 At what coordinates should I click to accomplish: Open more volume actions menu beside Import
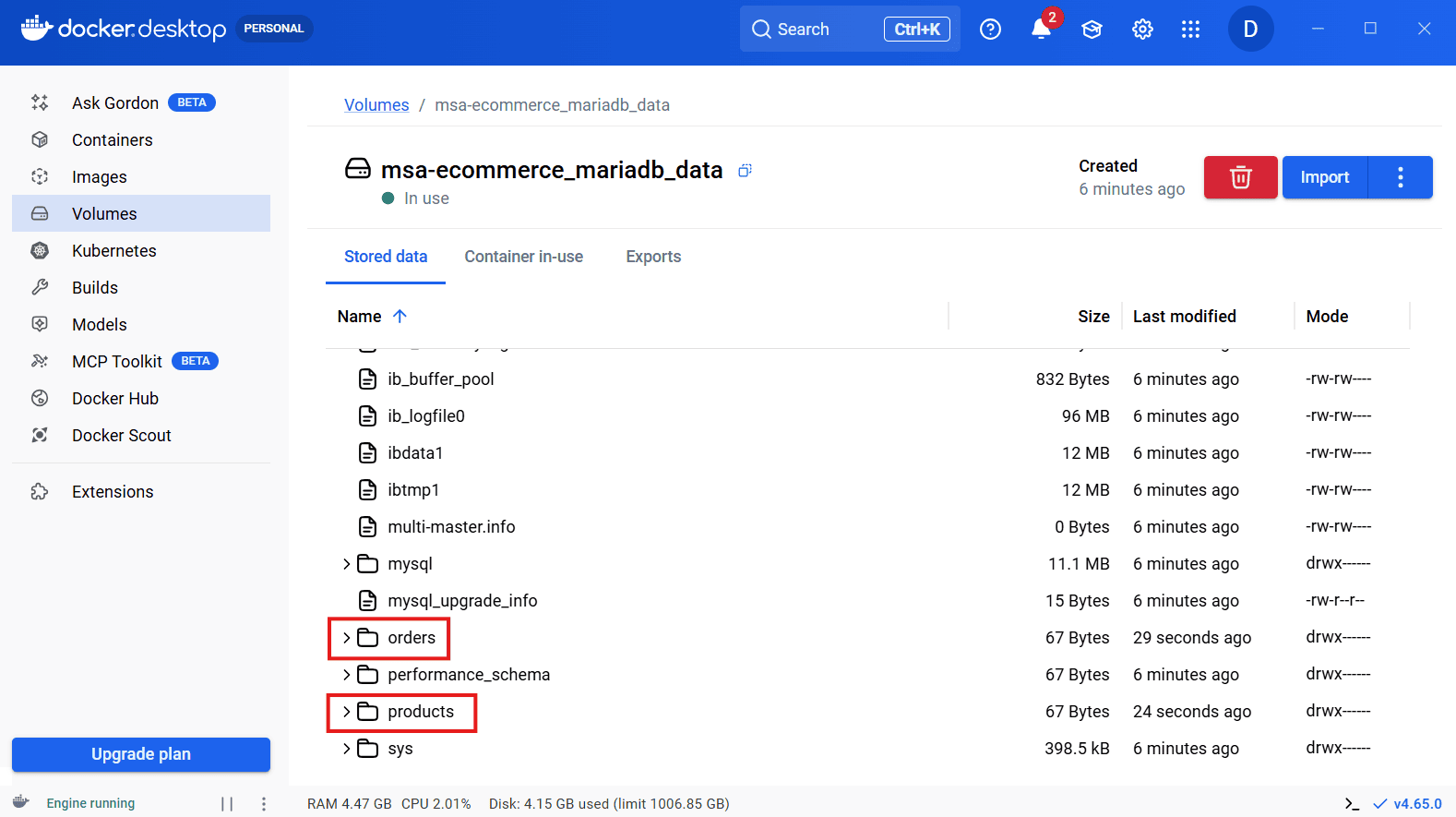pos(1401,177)
